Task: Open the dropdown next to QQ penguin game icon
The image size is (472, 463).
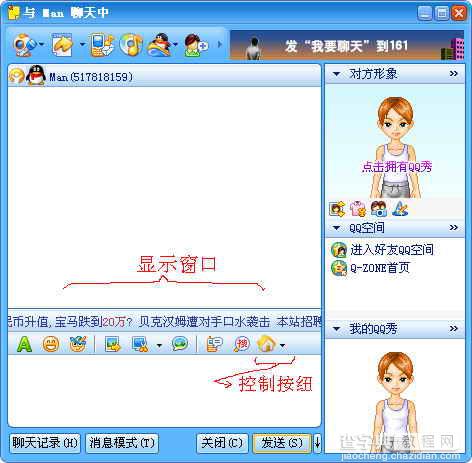Action: pos(176,44)
